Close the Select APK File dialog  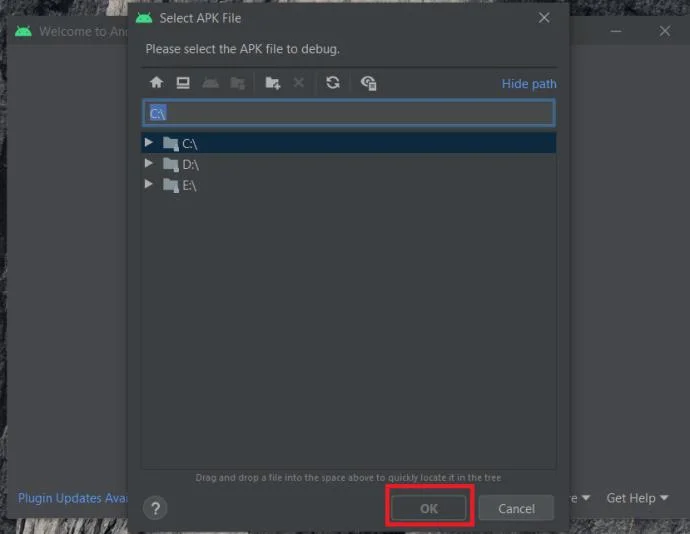[x=544, y=18]
